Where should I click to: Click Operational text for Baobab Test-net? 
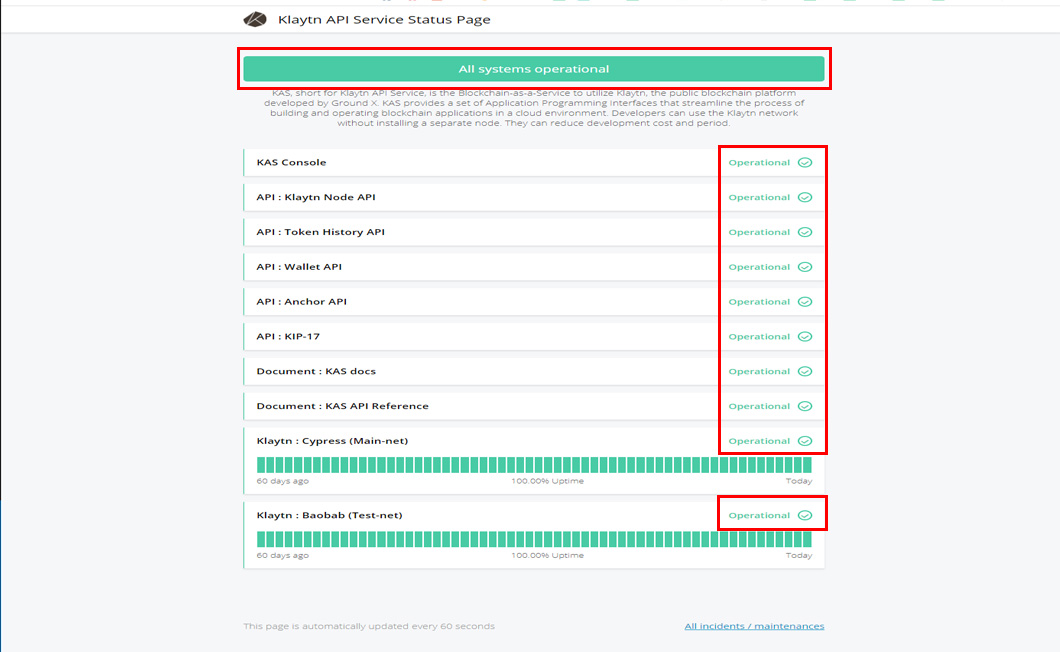pyautogui.click(x=758, y=515)
